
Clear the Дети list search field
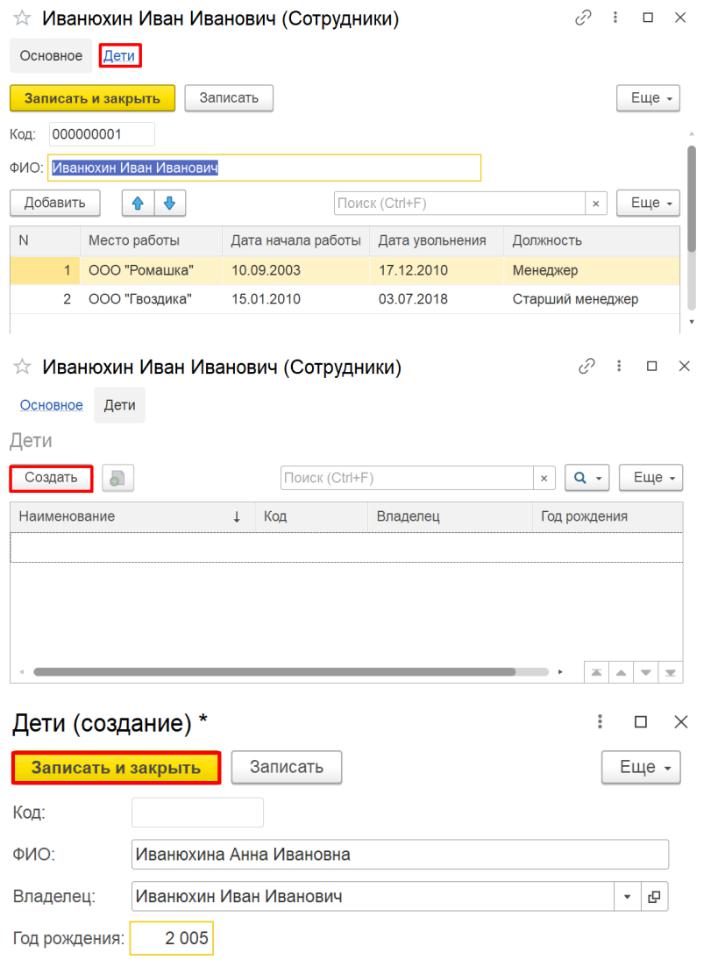[x=544, y=478]
